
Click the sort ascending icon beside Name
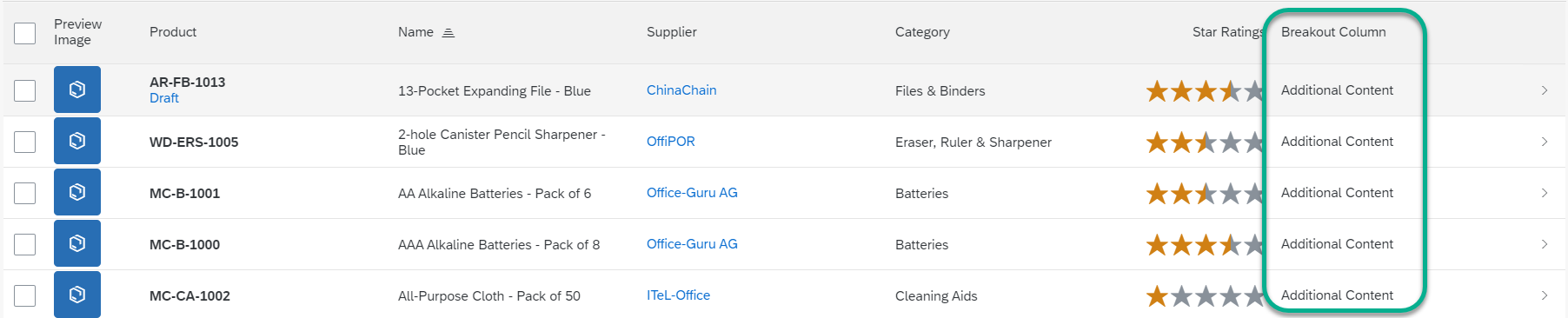(448, 32)
